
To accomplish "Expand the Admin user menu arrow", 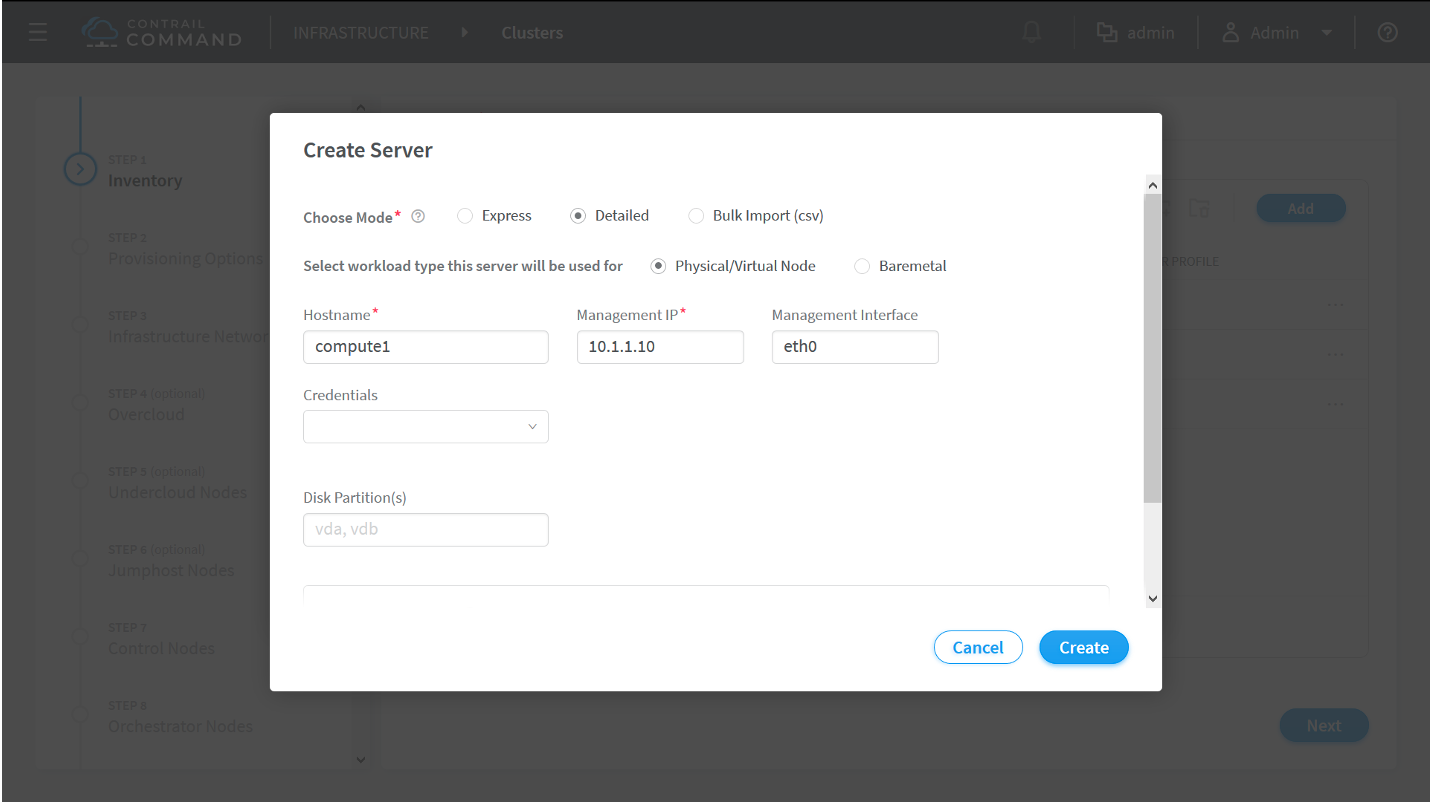I will coord(1326,33).
